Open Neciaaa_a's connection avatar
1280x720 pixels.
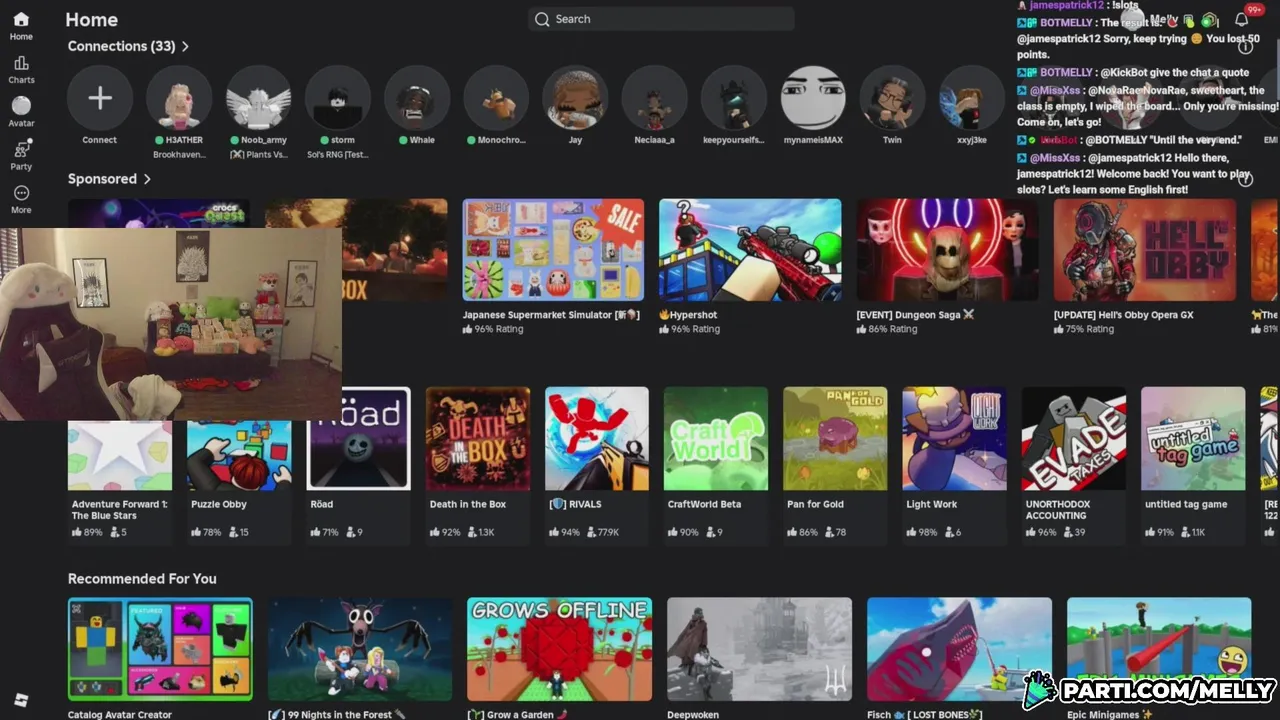tap(654, 97)
